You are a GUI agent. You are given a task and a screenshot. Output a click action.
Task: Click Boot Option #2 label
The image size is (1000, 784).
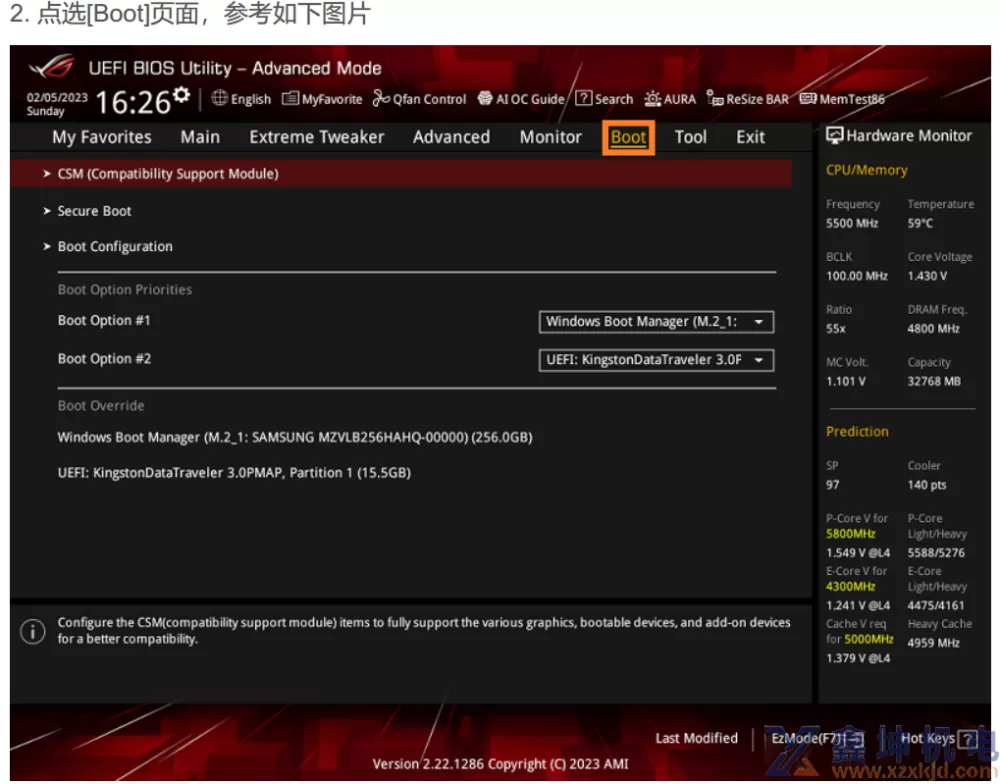104,359
